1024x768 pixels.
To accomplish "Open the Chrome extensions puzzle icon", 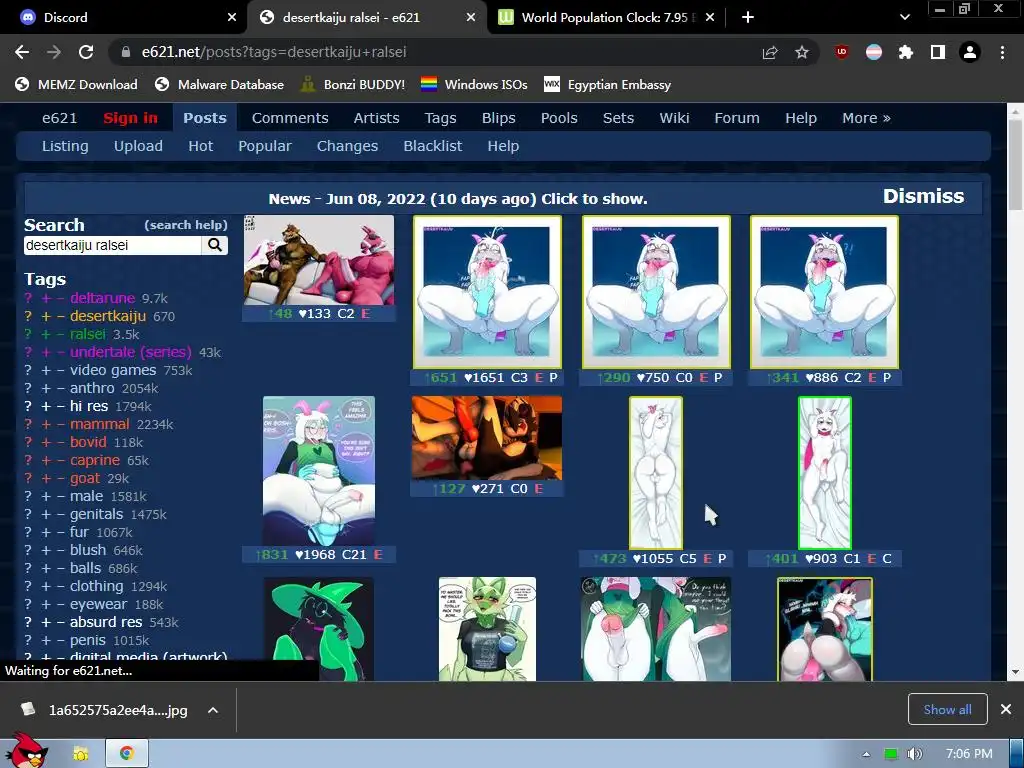I will 906,52.
